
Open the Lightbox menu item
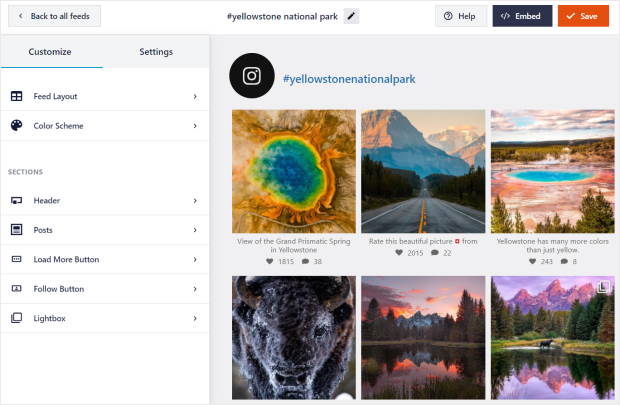click(104, 318)
